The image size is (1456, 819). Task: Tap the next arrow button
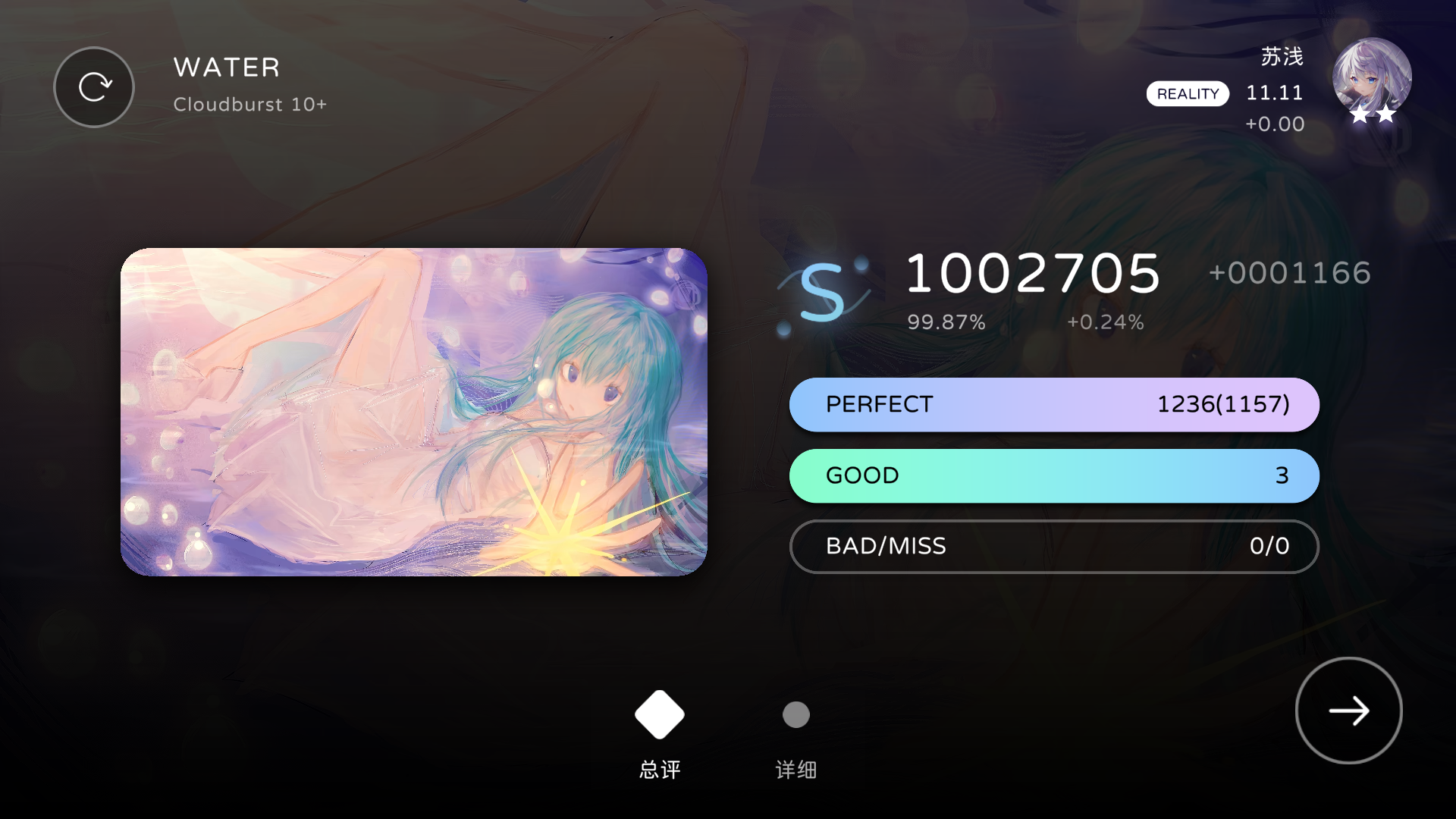pos(1348,711)
